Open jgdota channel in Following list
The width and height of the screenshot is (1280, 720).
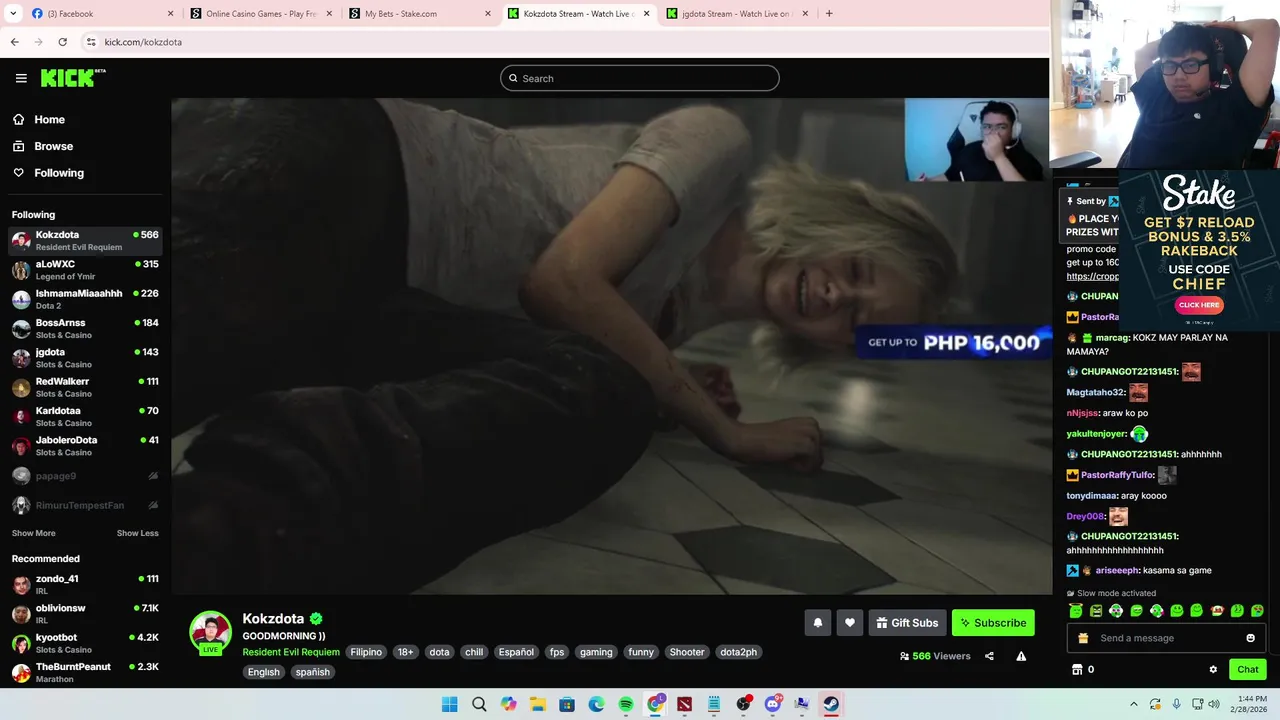[85, 358]
